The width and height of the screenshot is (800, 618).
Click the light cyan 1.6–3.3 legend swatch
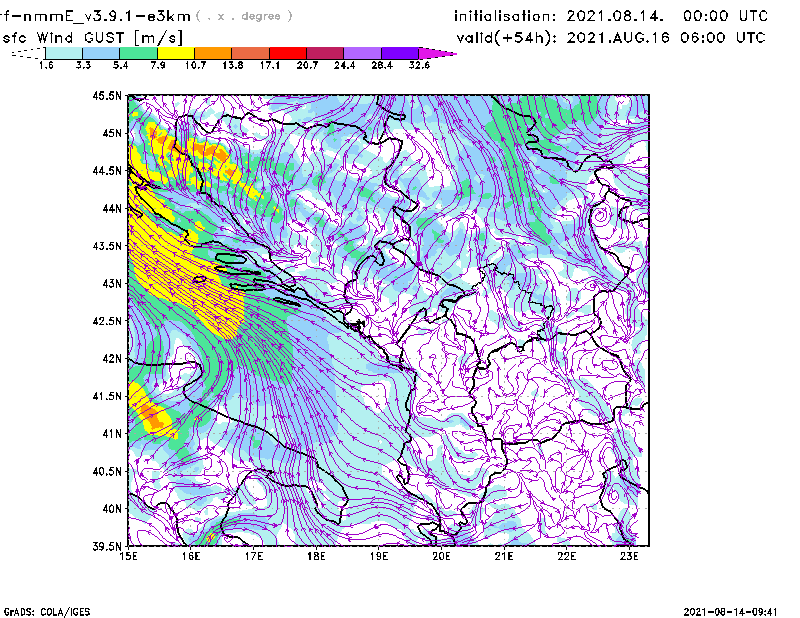(x=64, y=53)
